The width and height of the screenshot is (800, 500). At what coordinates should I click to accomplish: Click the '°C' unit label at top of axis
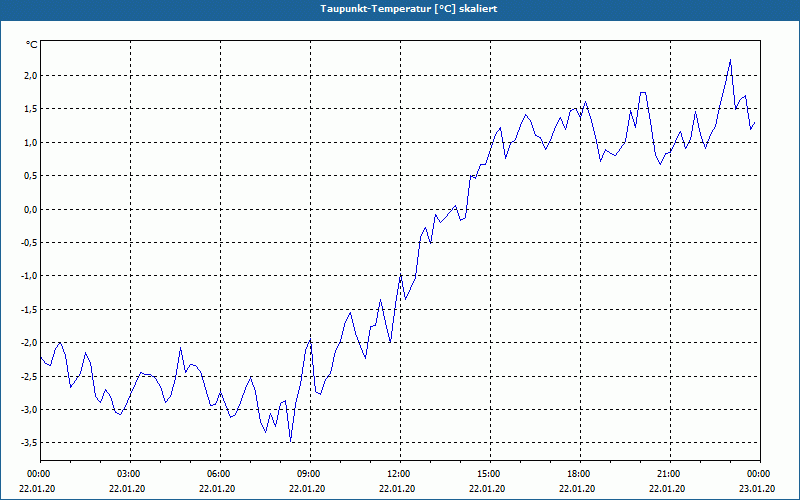(32, 45)
